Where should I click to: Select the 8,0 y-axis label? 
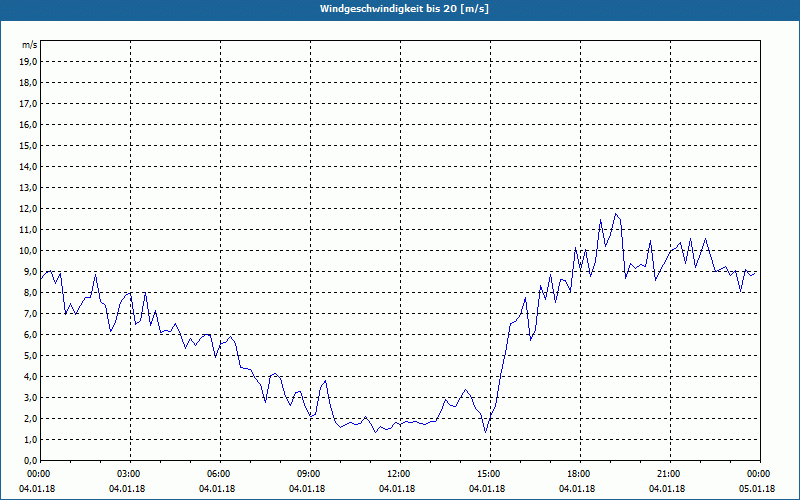pyautogui.click(x=30, y=292)
